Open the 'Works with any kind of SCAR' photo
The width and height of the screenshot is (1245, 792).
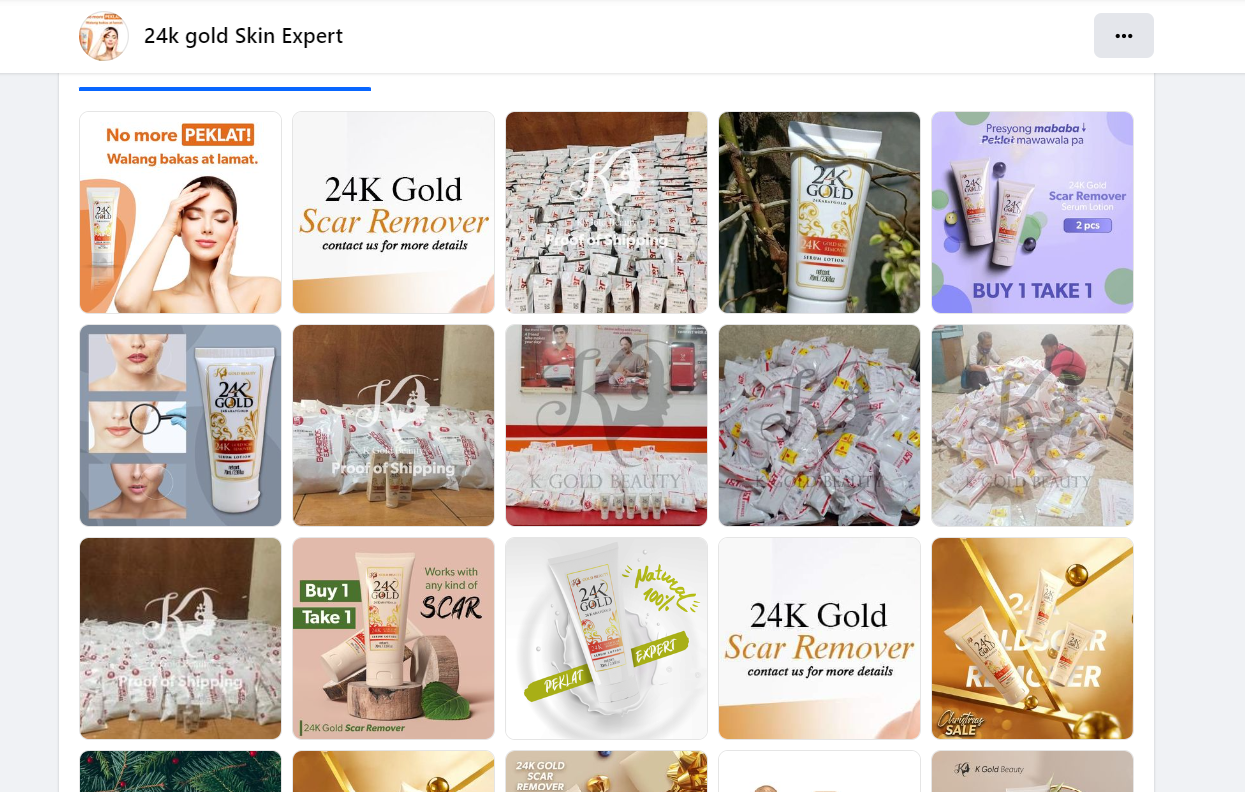(x=394, y=638)
